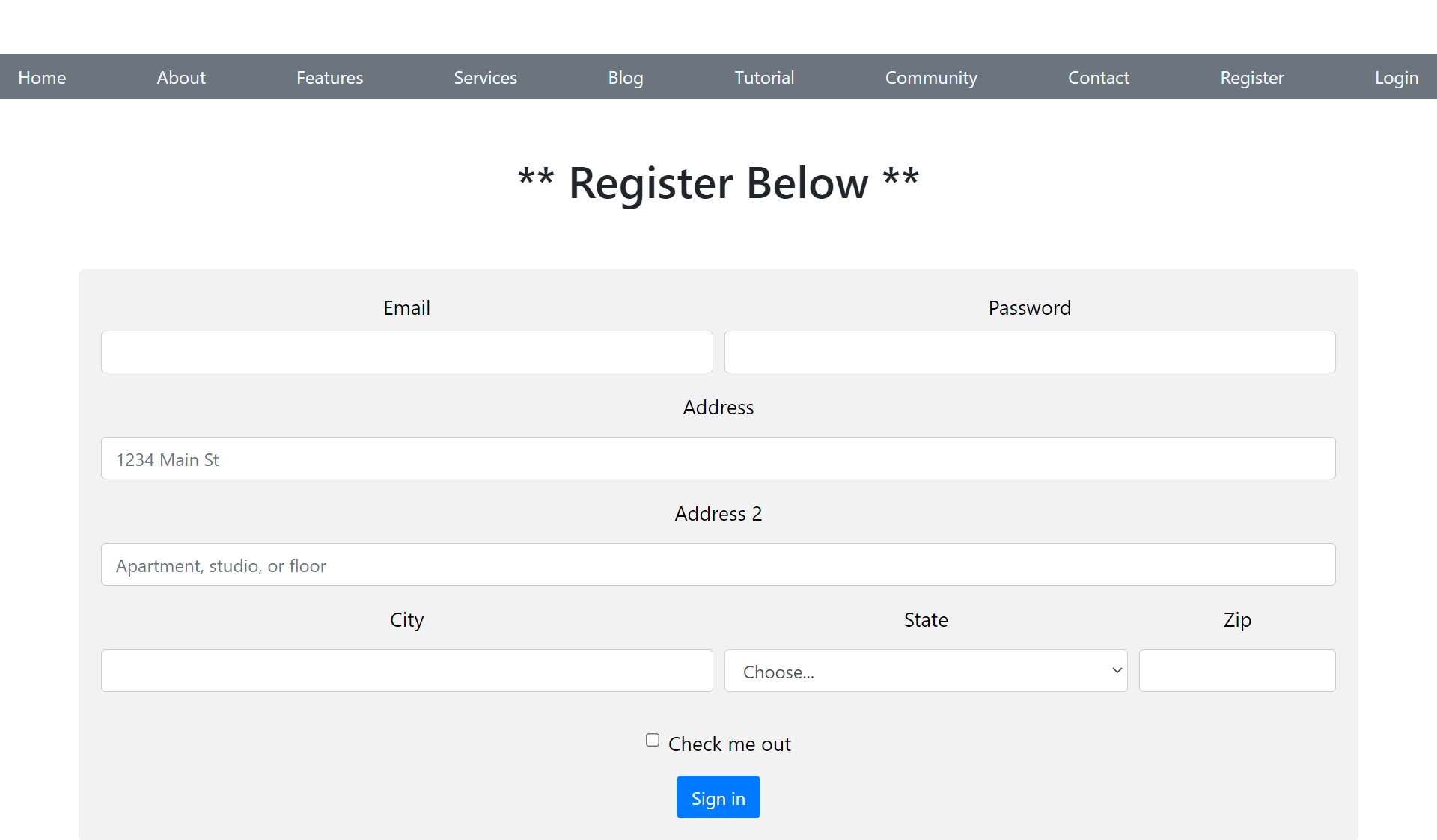Click the Email input field
Screen dimensions: 1437x840
tap(406, 352)
